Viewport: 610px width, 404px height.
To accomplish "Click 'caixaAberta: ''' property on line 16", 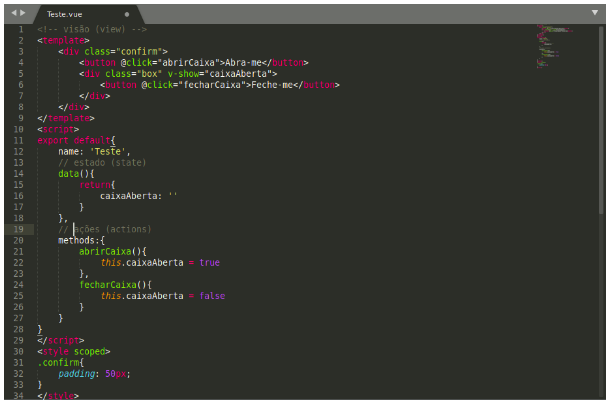I will pos(138,196).
